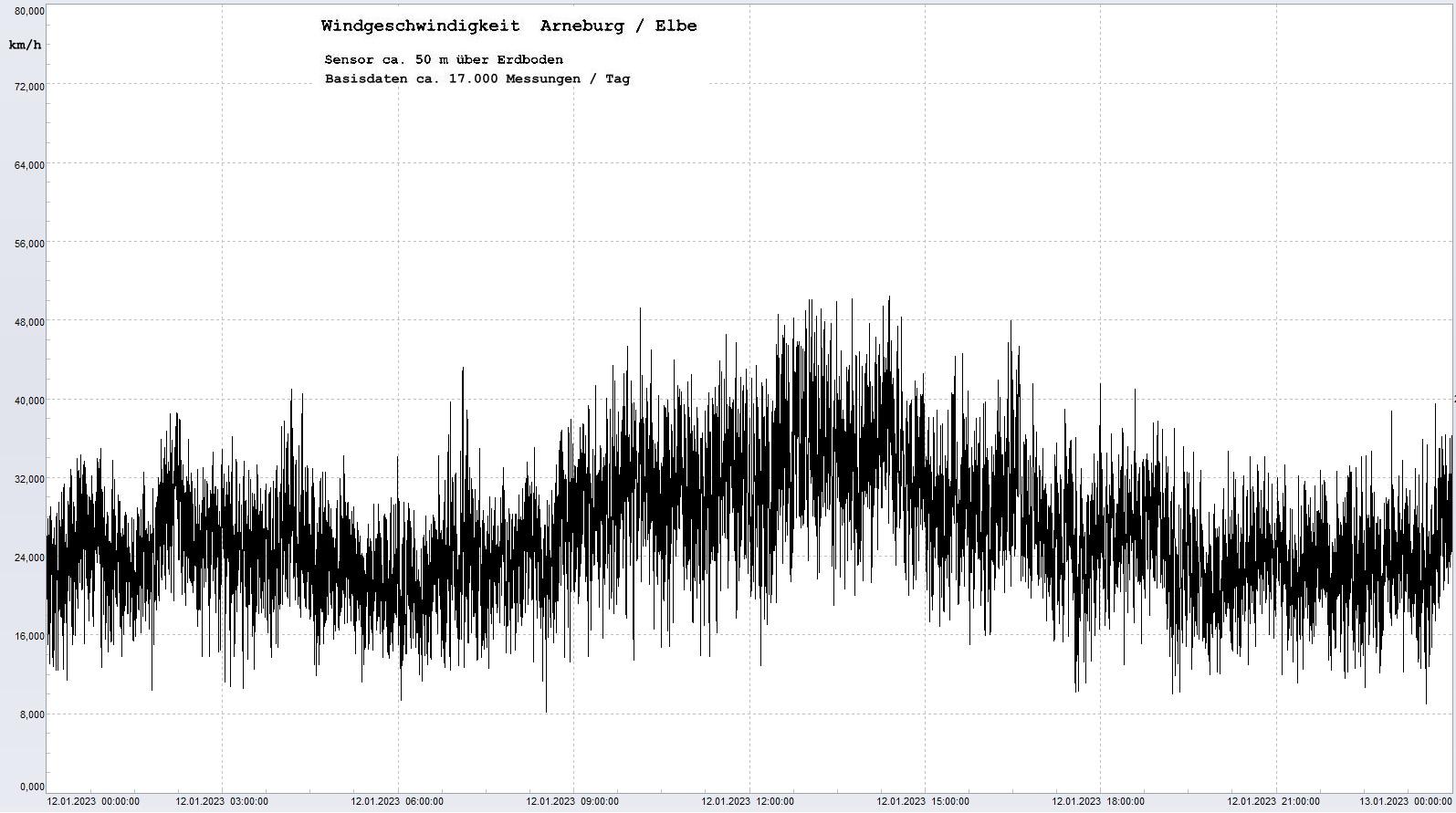
Task: Click the 12.01.2023 18:00:00 time label
Action: 1098,802
